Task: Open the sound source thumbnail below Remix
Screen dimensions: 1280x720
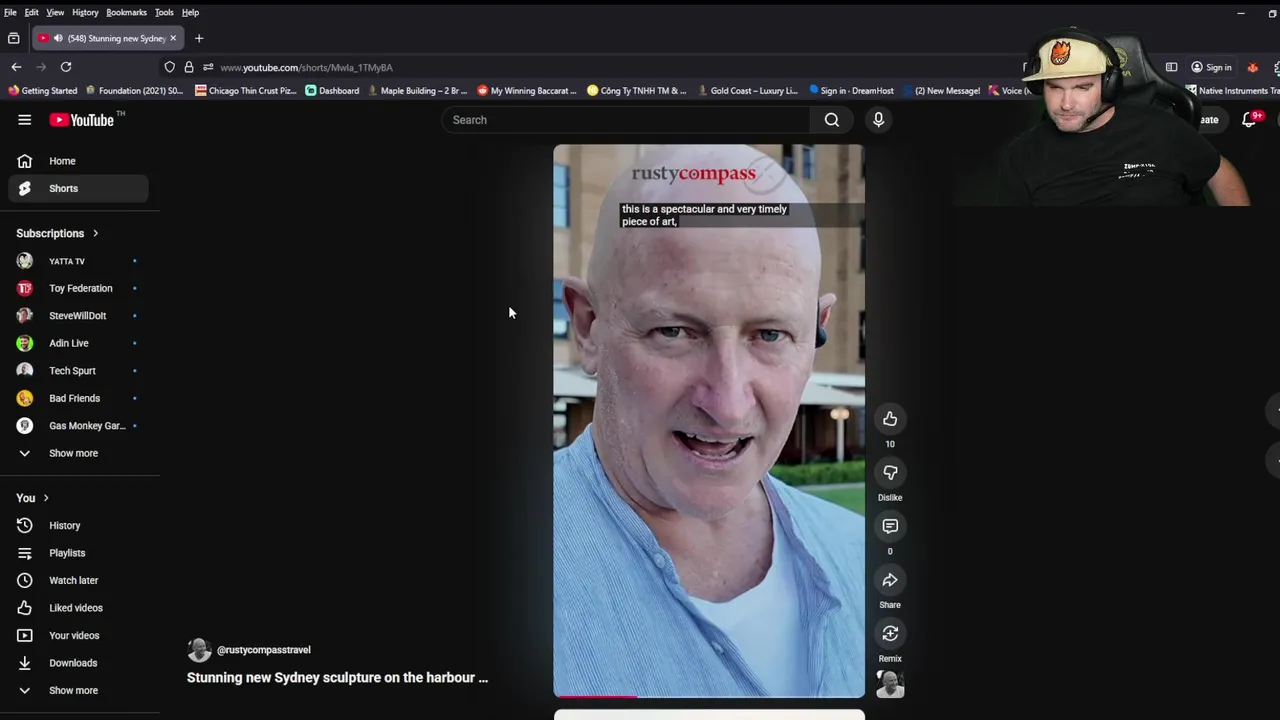Action: click(x=890, y=684)
